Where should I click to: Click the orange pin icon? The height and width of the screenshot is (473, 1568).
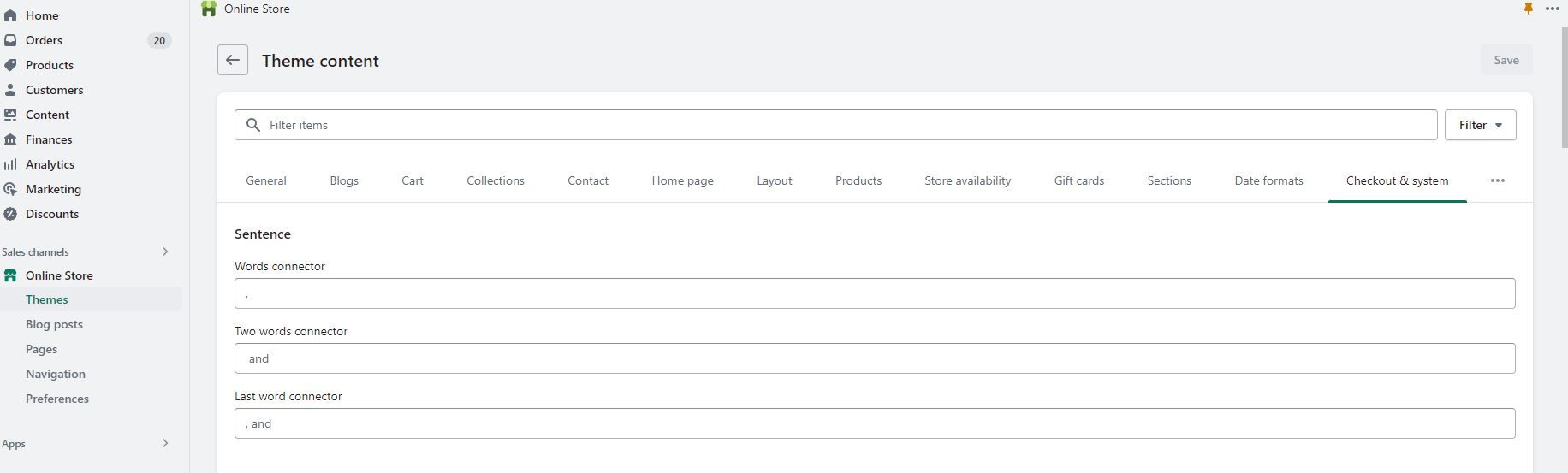tap(1528, 9)
